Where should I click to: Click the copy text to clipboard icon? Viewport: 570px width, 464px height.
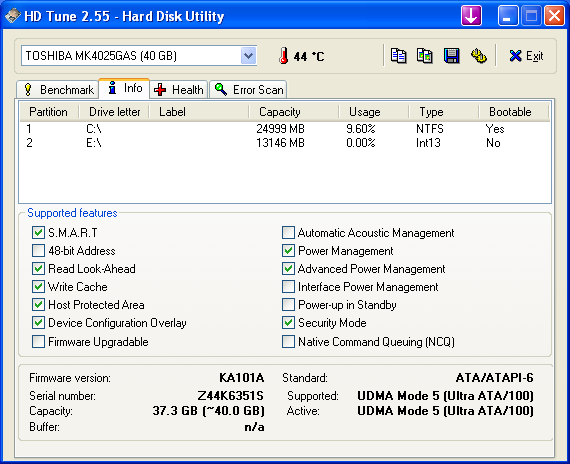398,56
